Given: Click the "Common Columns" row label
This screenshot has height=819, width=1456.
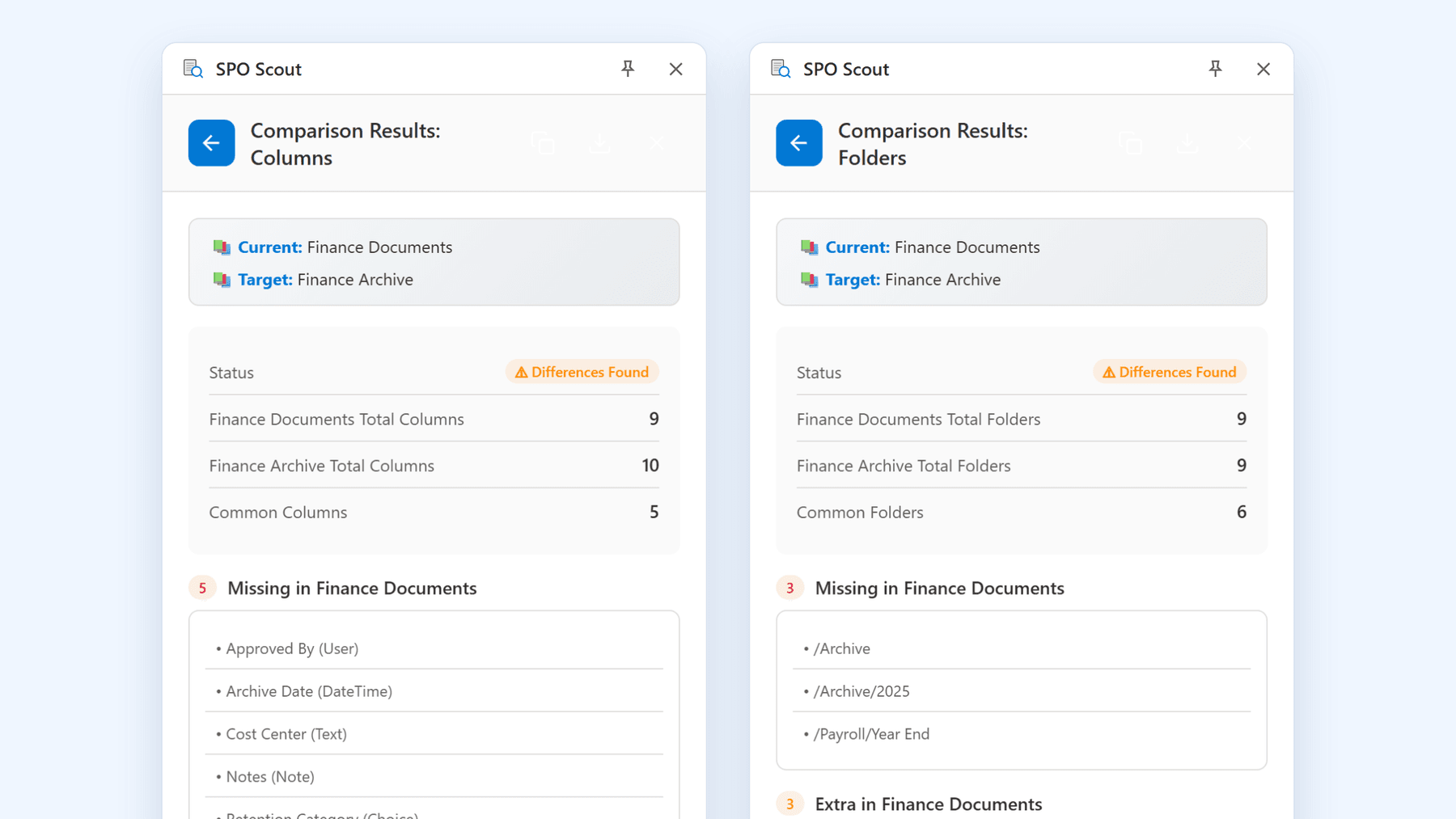Looking at the screenshot, I should coord(278,513).
